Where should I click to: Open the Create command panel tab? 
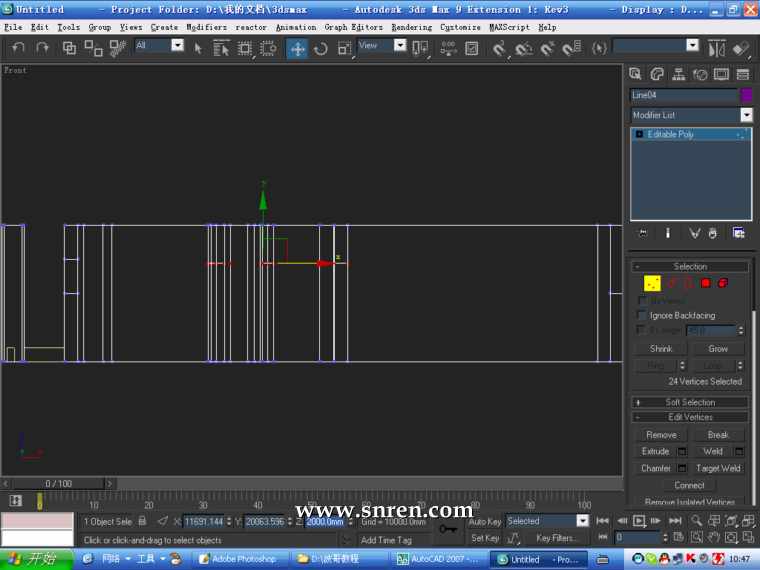635,74
